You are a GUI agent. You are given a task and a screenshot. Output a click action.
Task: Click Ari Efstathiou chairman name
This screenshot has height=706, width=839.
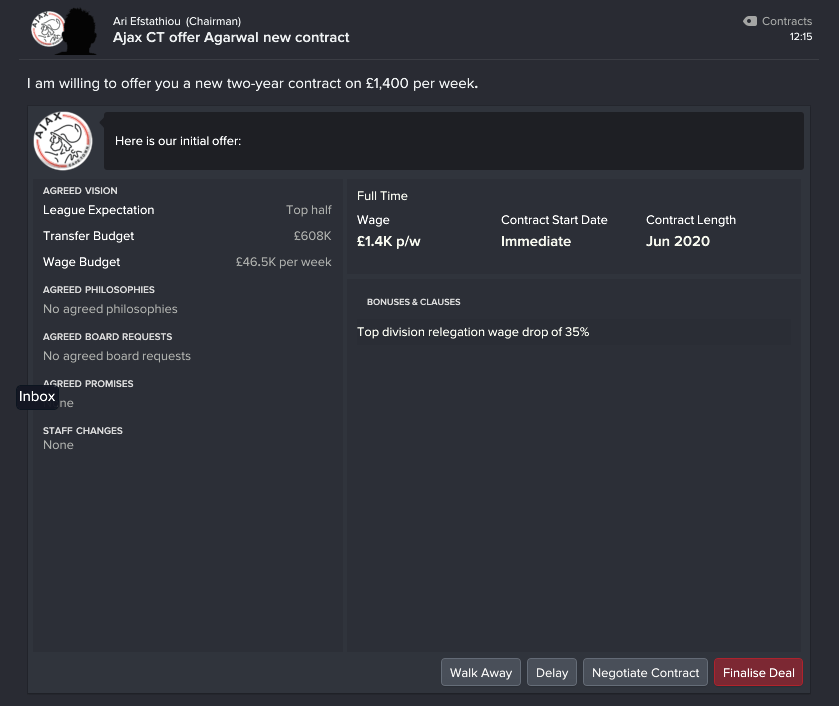pyautogui.click(x=147, y=21)
